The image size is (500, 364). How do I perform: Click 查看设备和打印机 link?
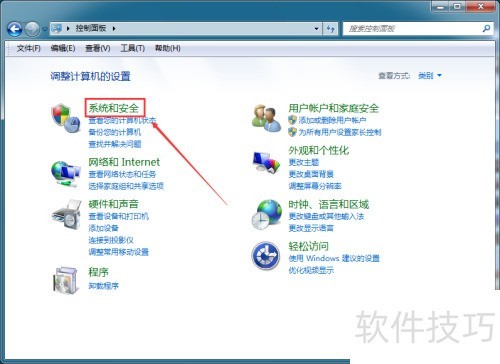point(118,216)
